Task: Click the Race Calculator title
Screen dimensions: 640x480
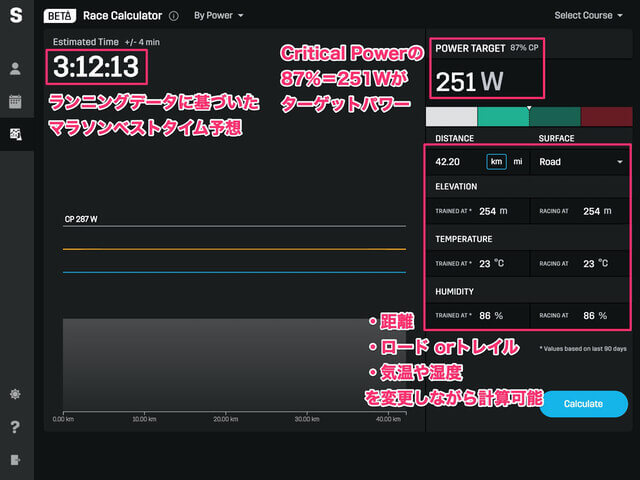Action: tap(122, 16)
